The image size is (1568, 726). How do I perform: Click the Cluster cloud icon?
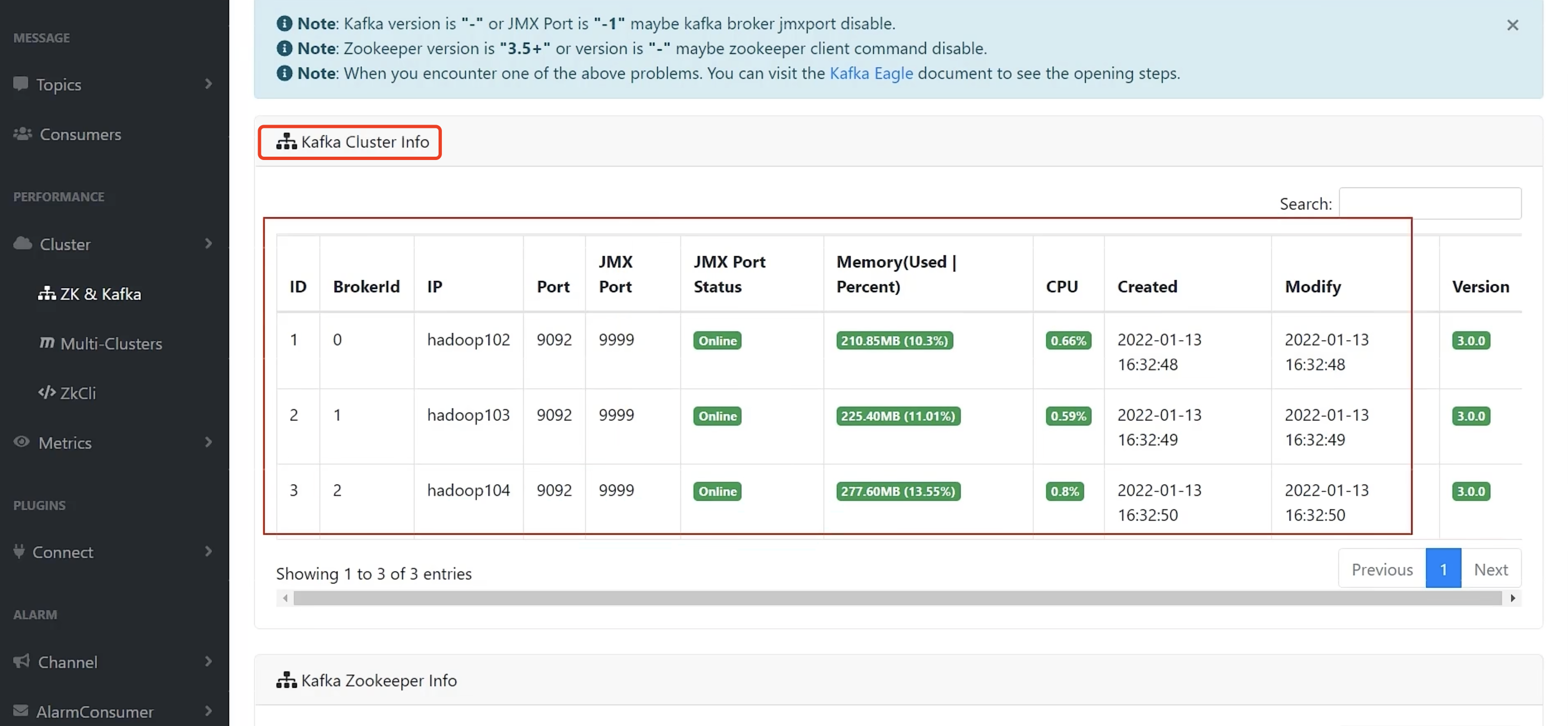click(23, 243)
